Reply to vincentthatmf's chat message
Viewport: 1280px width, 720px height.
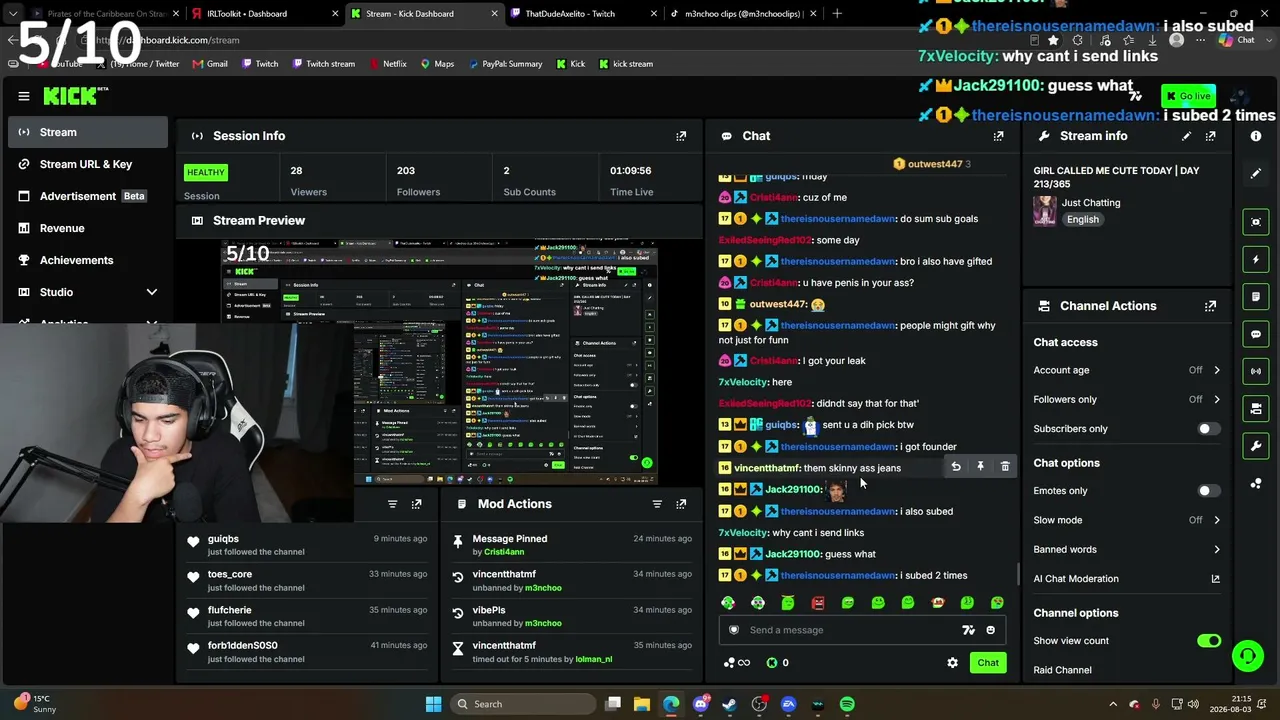click(956, 467)
